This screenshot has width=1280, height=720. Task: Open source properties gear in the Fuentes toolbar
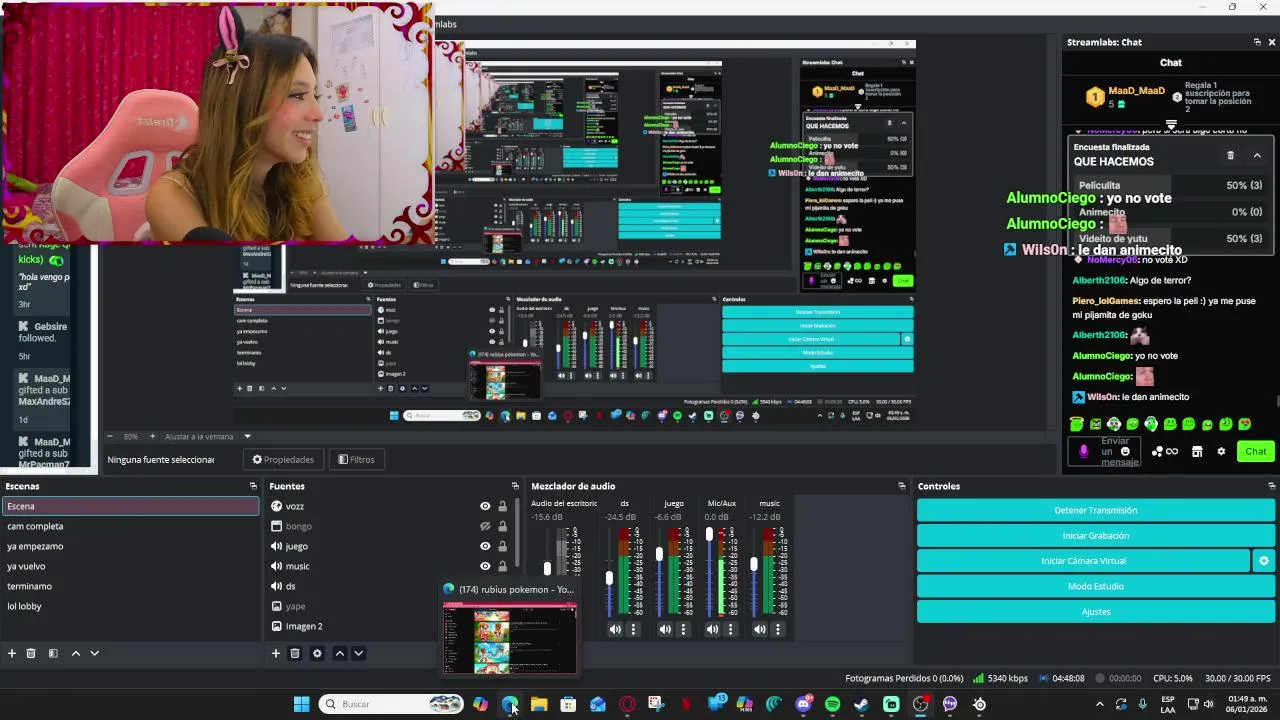tap(317, 653)
